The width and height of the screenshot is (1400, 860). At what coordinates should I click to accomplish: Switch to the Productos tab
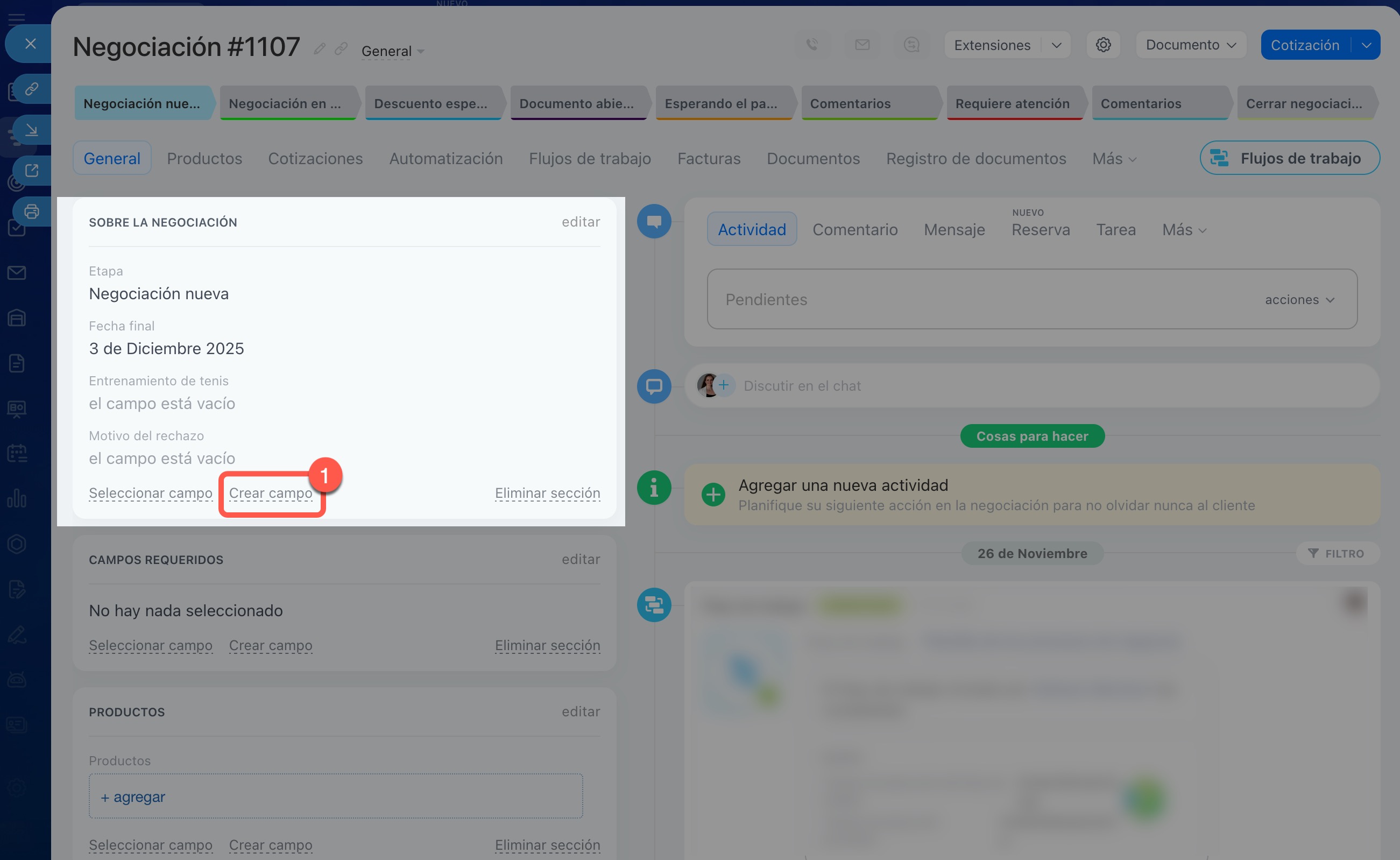(204, 158)
